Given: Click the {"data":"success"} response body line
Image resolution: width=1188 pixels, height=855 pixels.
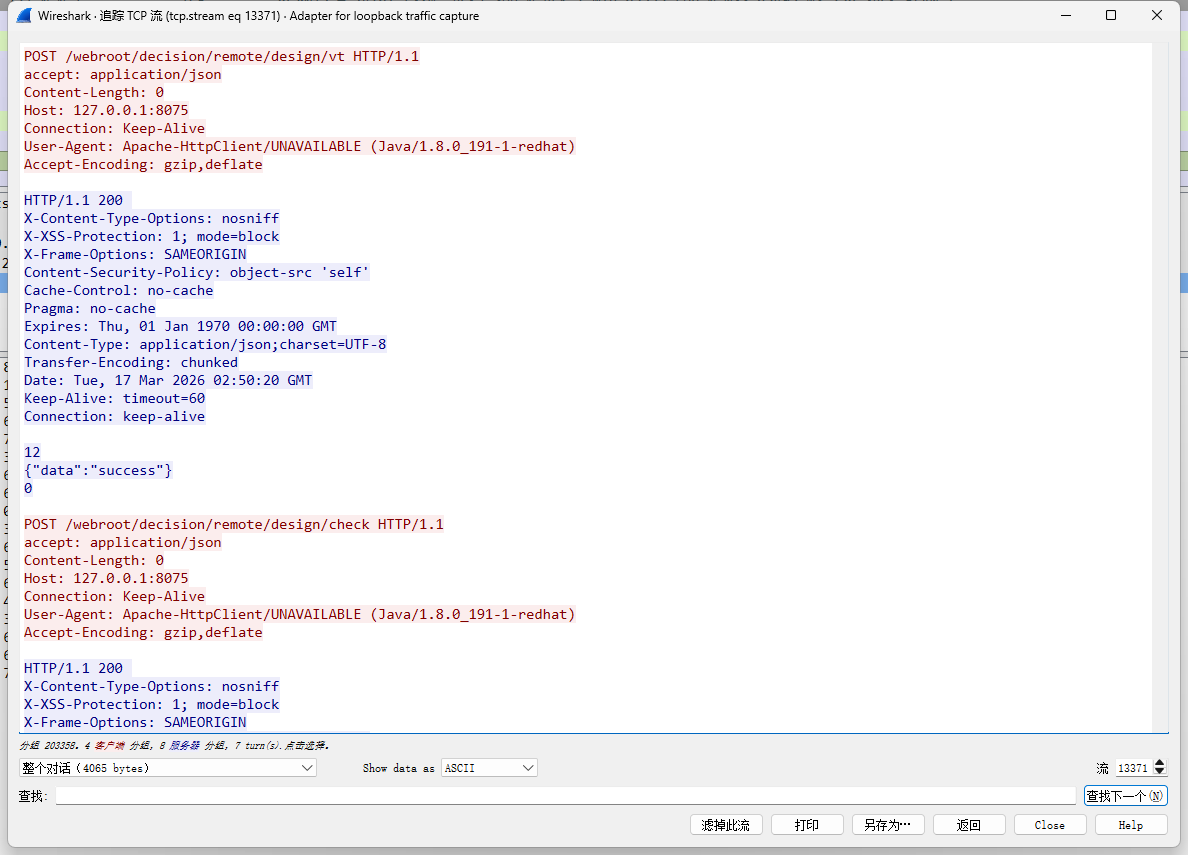Looking at the screenshot, I should point(98,471).
